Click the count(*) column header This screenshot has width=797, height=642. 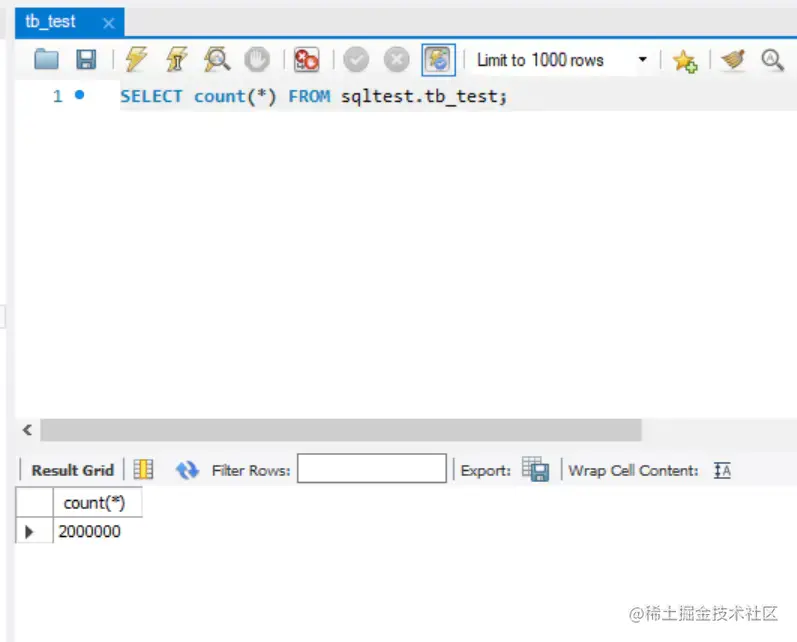[x=98, y=502]
